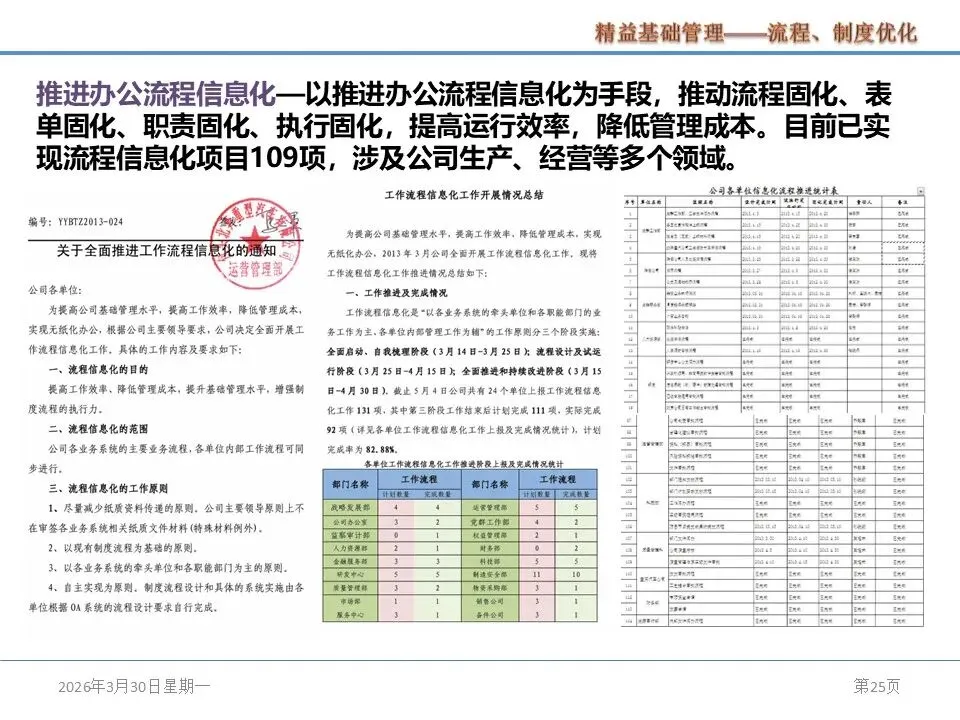Screen dimensions: 960x720
Task: Click the completion rate 82.88%
Action: click(381, 449)
